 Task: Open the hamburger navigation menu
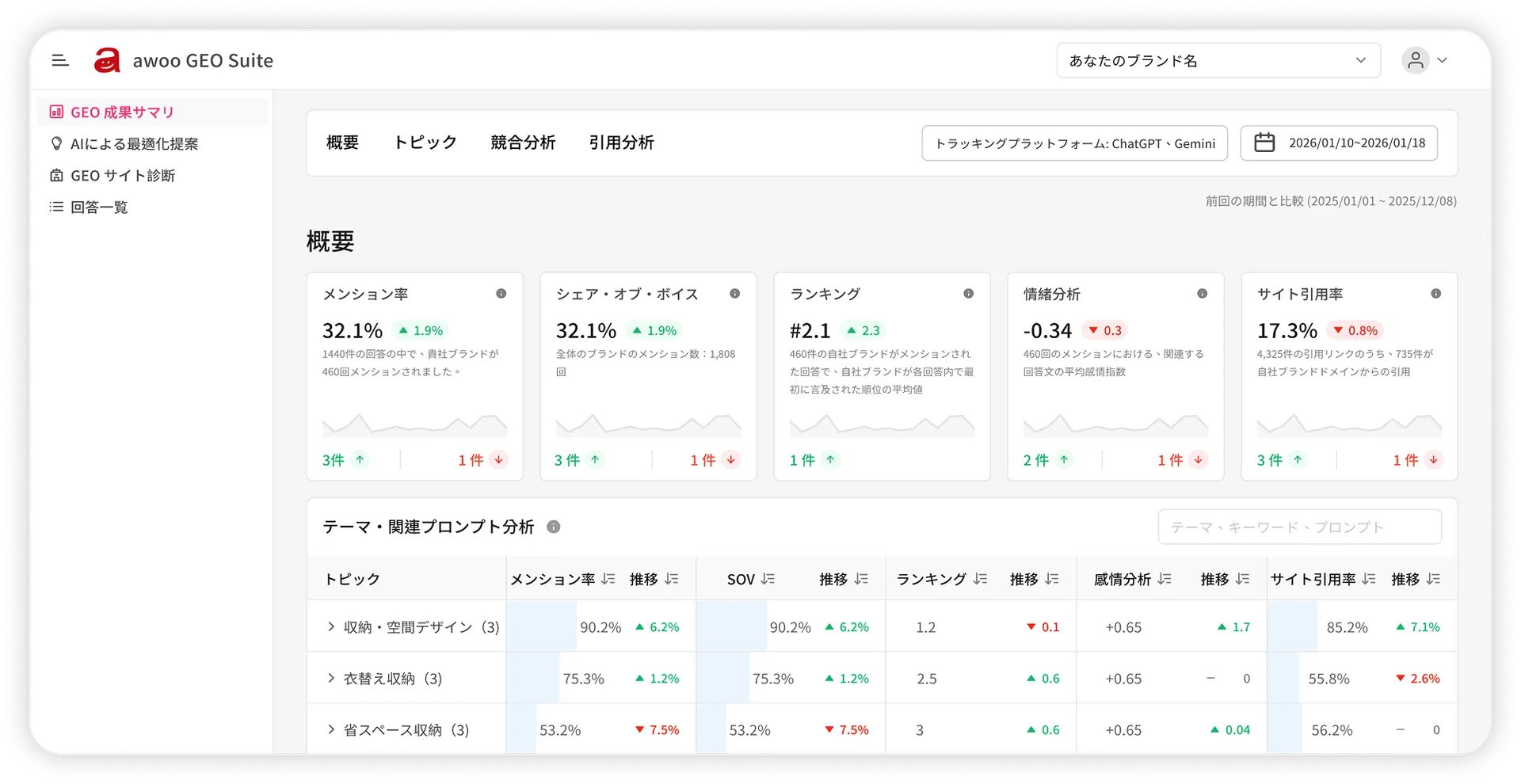[59, 59]
